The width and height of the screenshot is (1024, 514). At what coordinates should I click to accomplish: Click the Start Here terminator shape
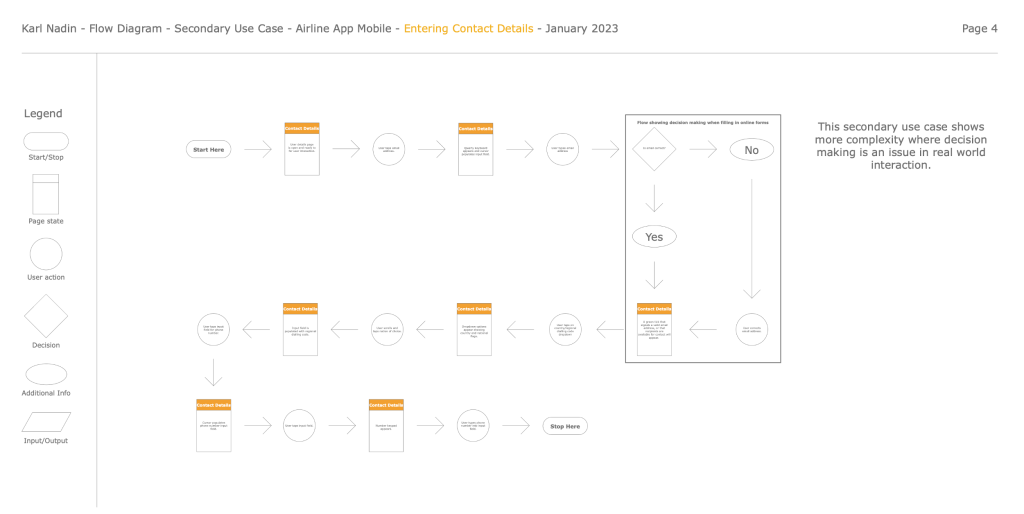[x=209, y=149]
